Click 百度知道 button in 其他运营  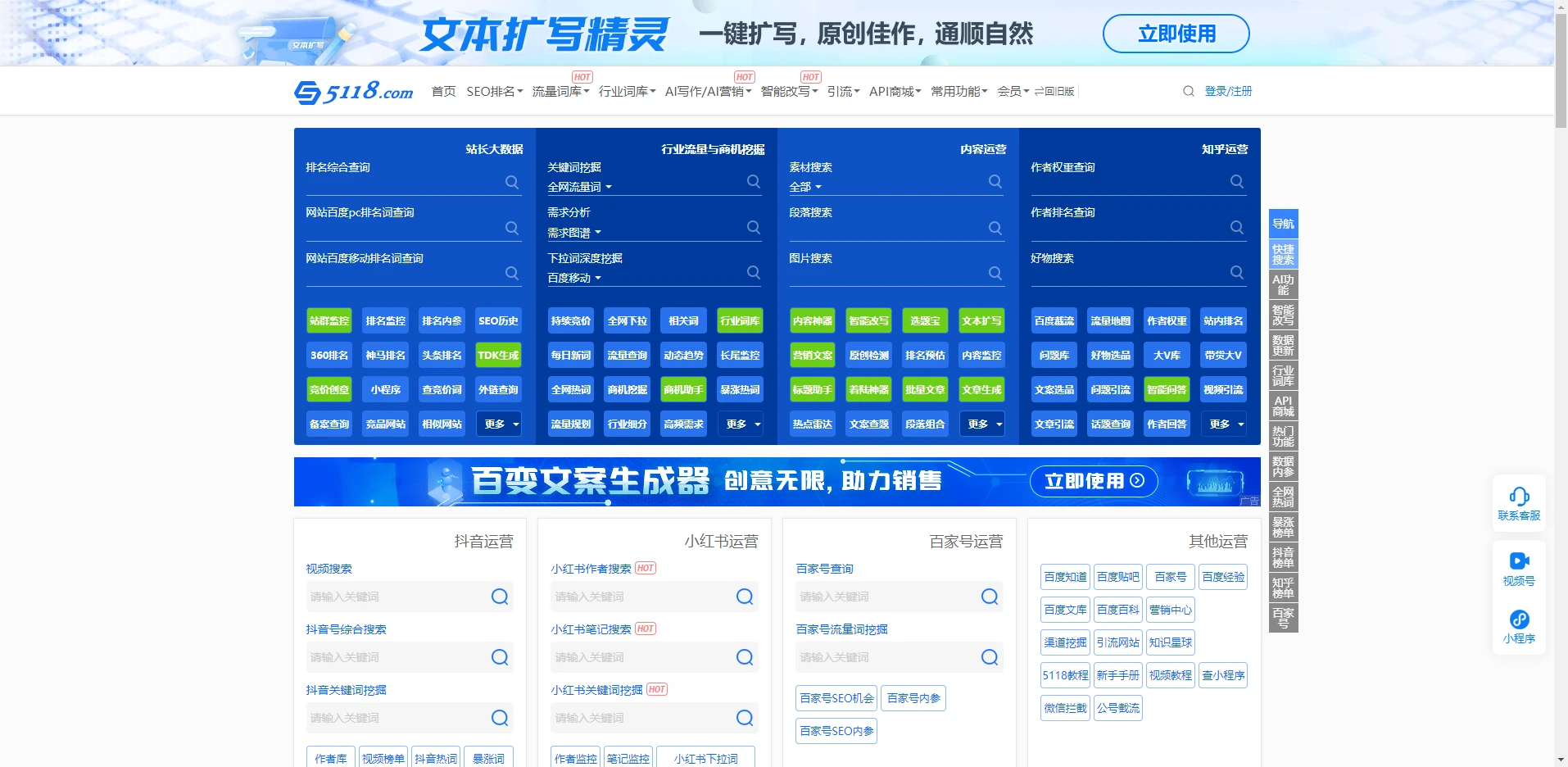point(1066,577)
